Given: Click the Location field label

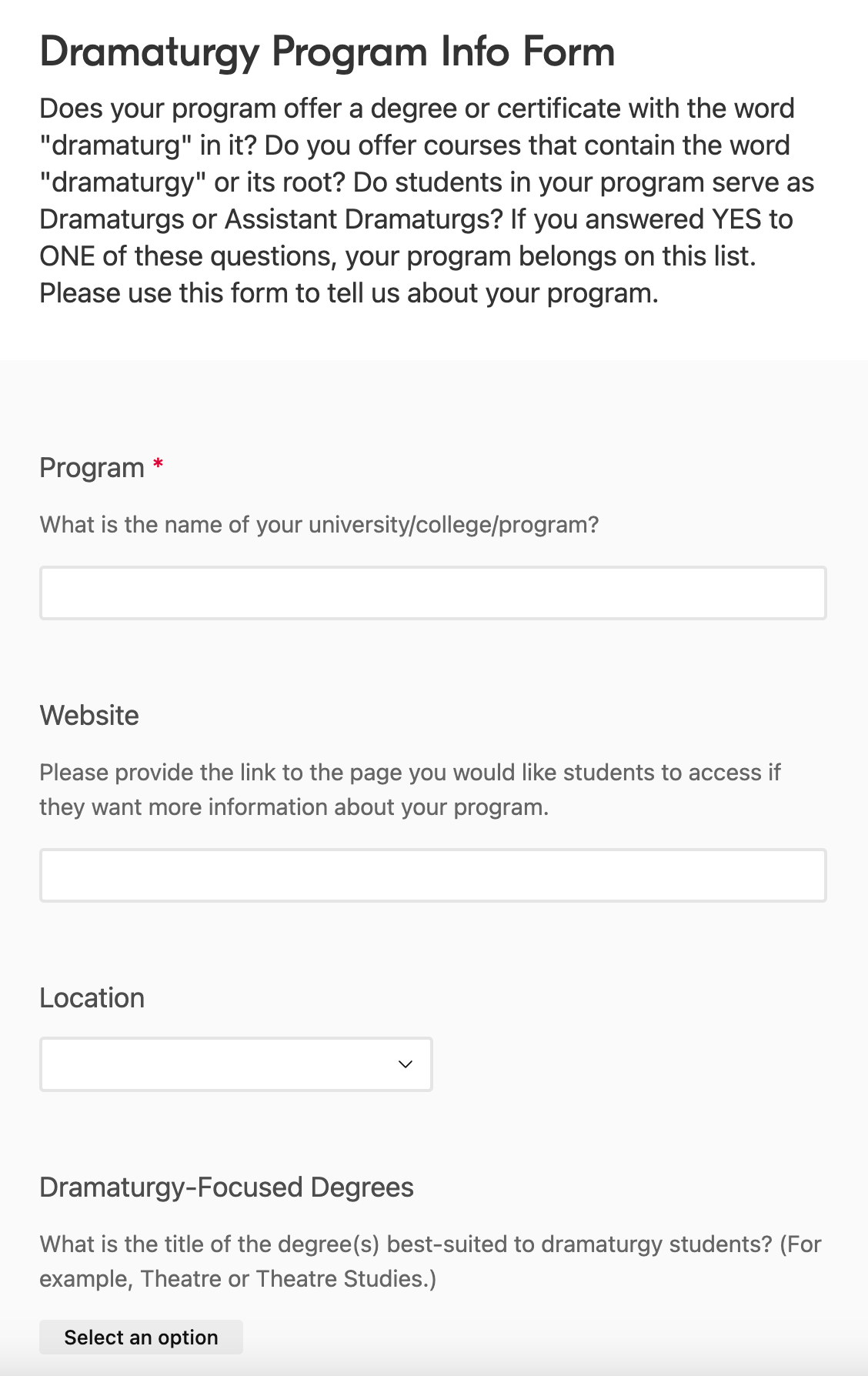Looking at the screenshot, I should [92, 998].
